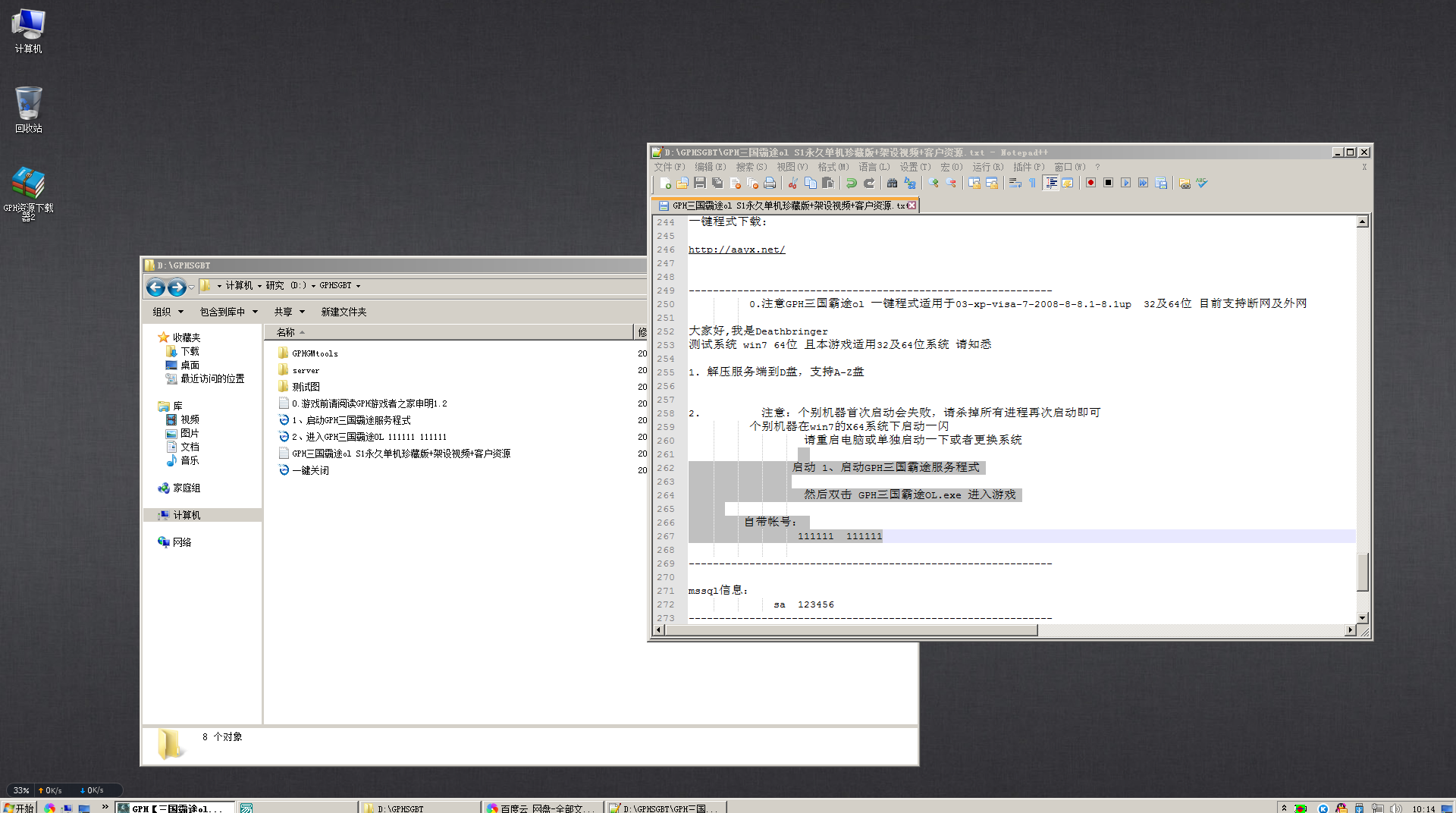This screenshot has height=813, width=1456.
Task: Toggle show all characters pilcrow icon
Action: 1032,184
